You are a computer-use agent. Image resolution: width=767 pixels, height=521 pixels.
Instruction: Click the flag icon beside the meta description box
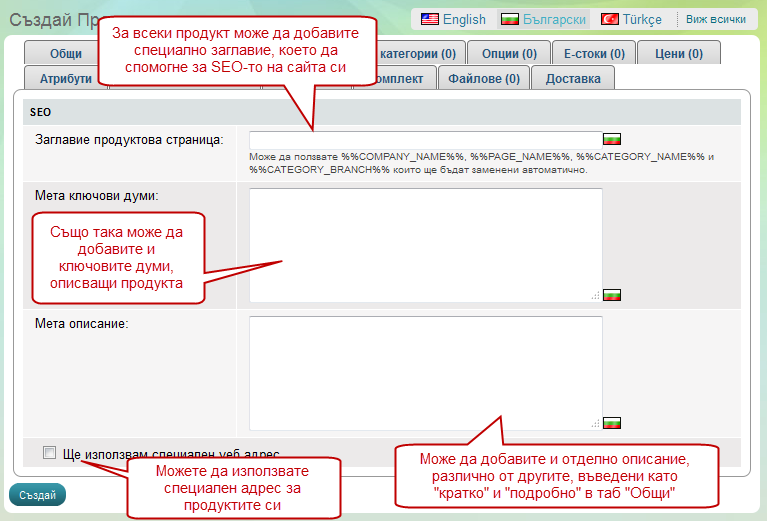613,423
